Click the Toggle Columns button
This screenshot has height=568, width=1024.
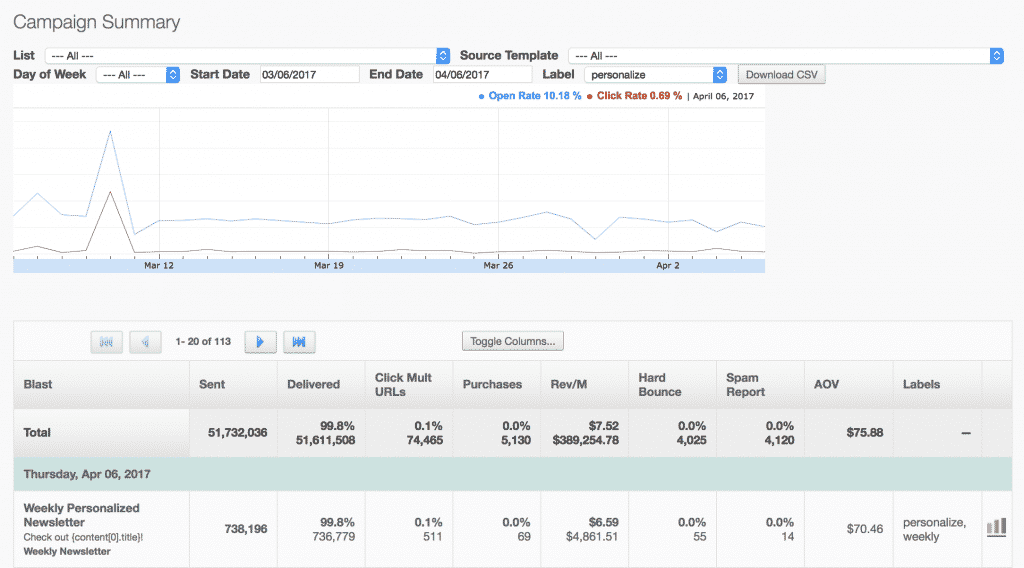(513, 342)
